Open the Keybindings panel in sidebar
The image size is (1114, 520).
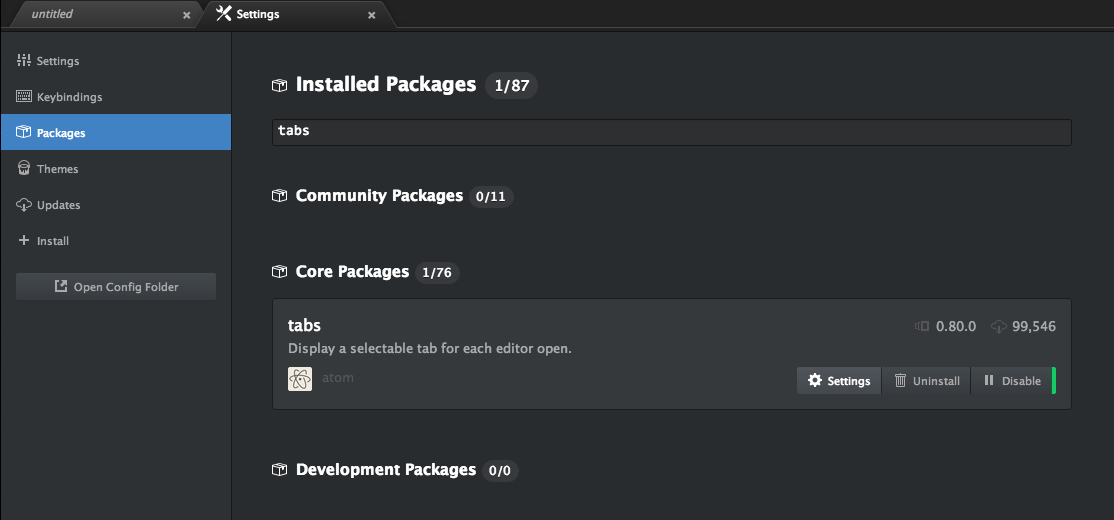click(x=69, y=97)
